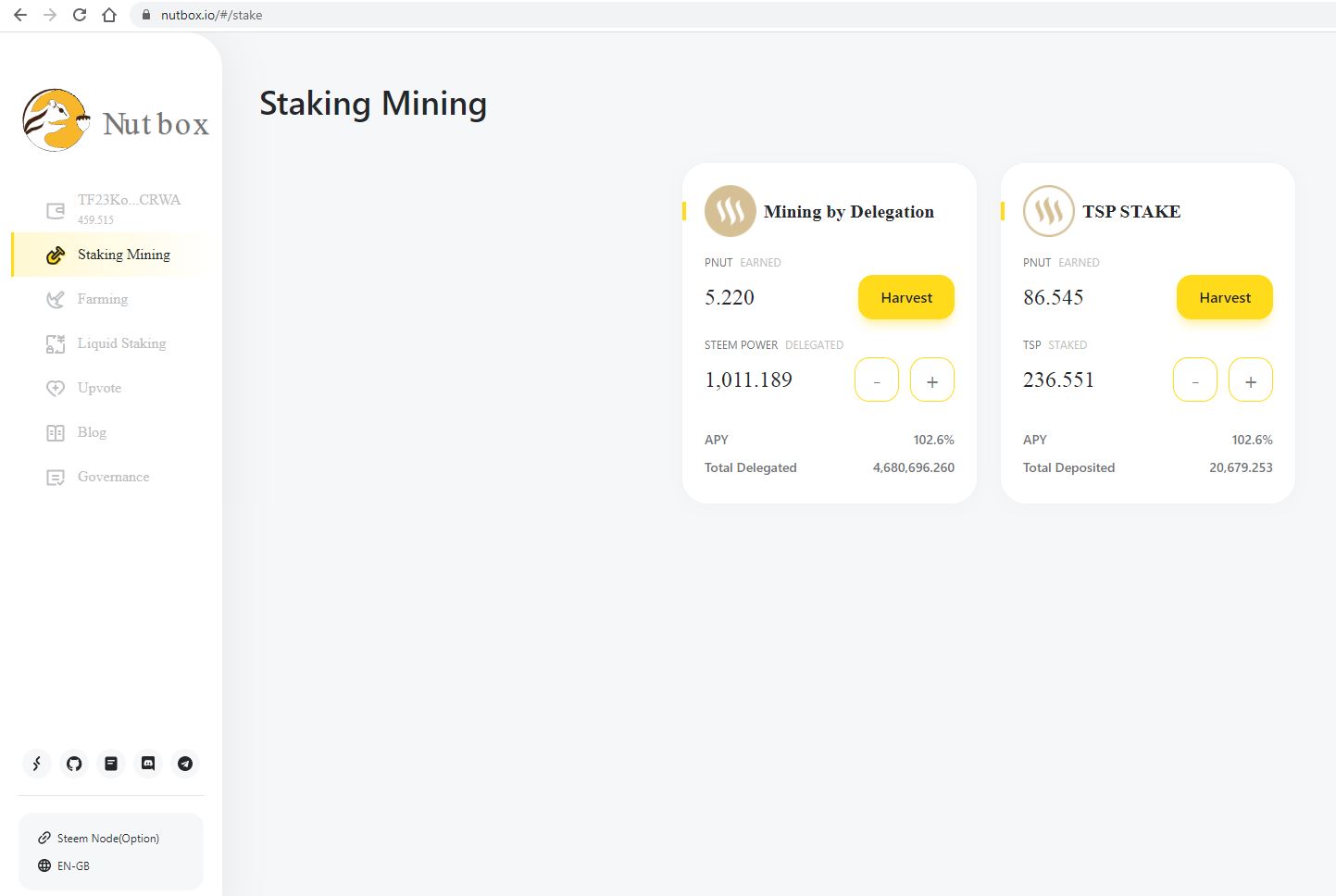
Task: Select the delegated amount 1,011.189
Action: point(749,380)
